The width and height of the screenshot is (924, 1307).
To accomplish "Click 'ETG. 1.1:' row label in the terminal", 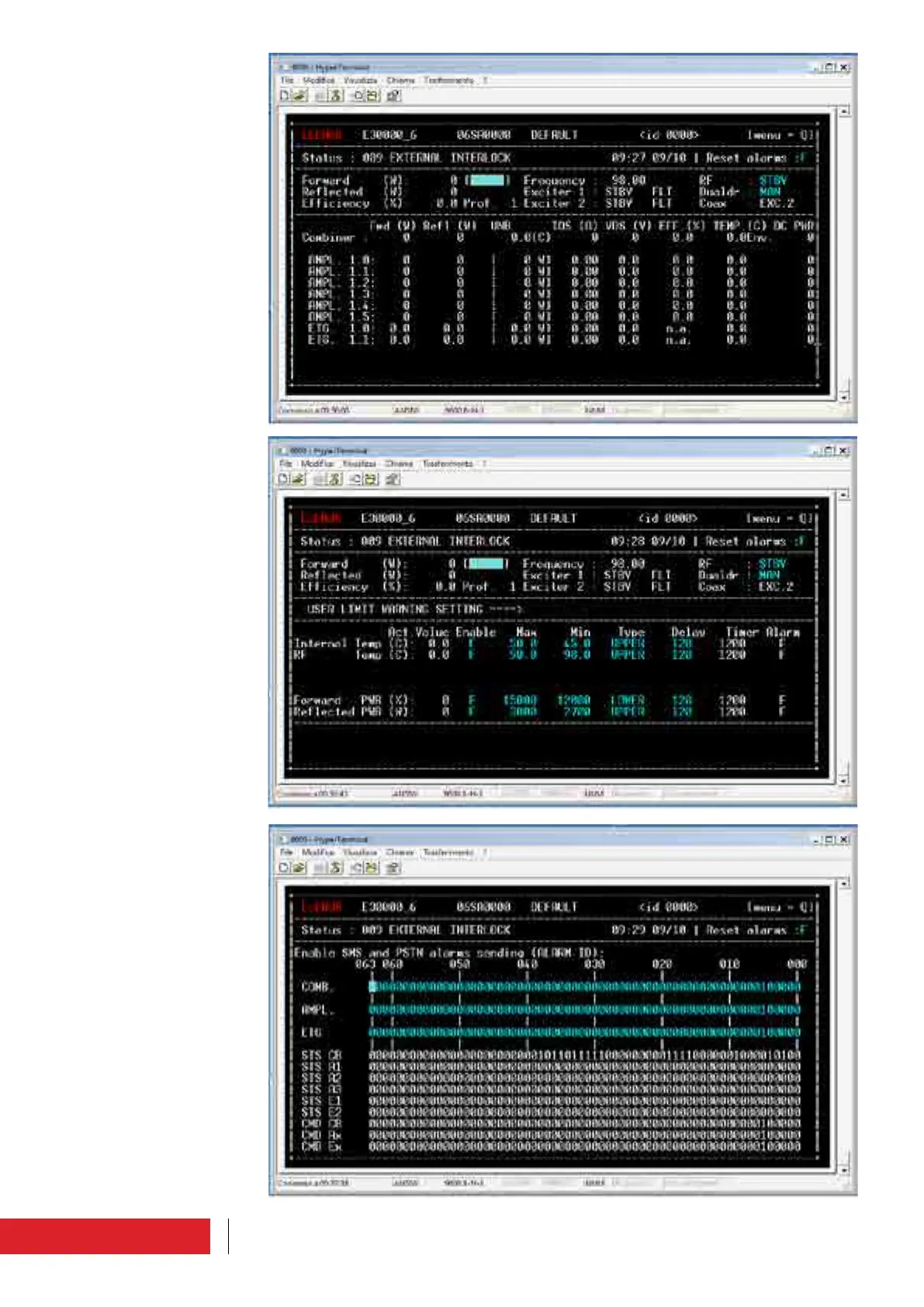I will (x=341, y=340).
